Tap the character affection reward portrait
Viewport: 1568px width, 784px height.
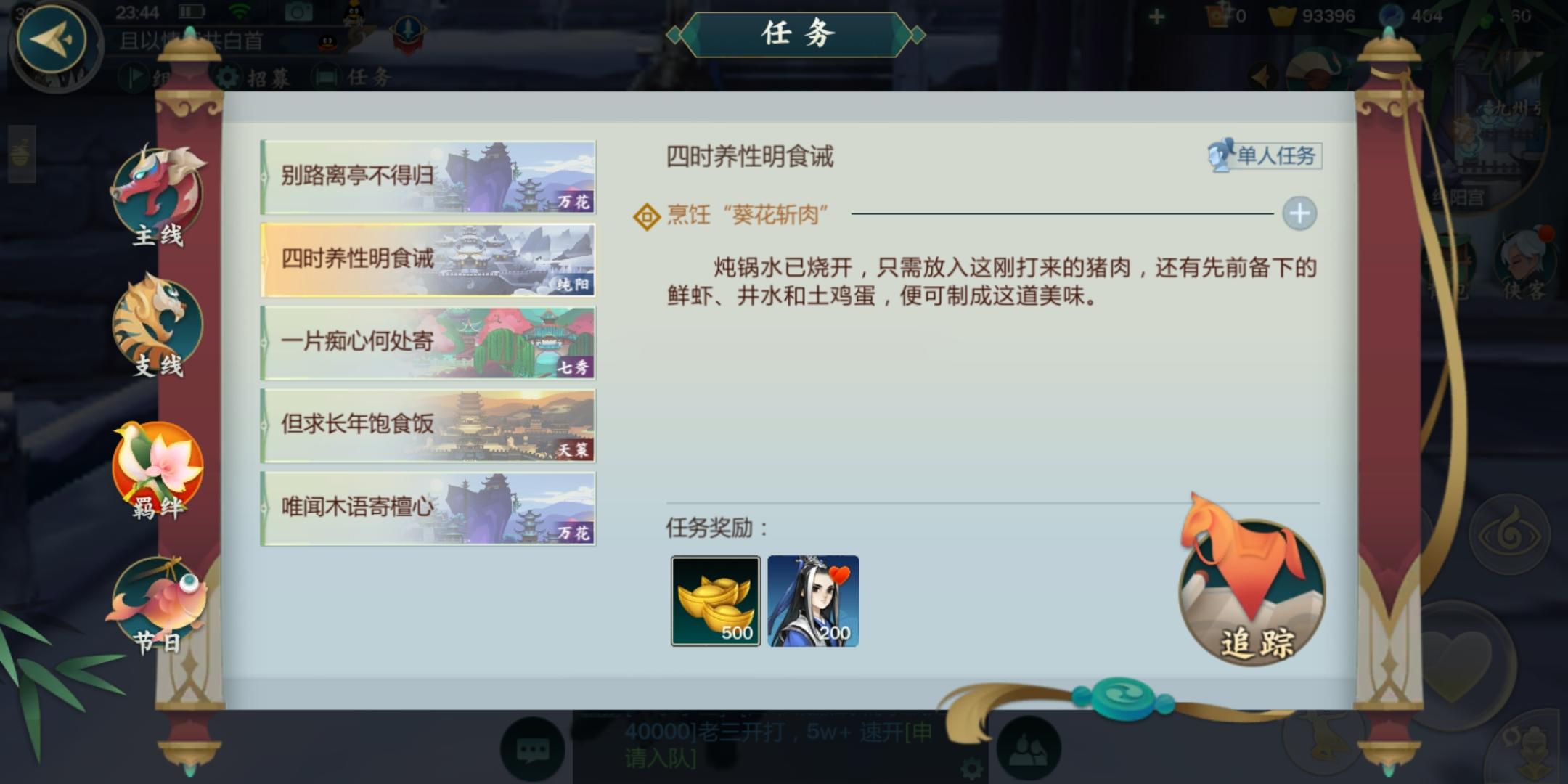coord(813,601)
